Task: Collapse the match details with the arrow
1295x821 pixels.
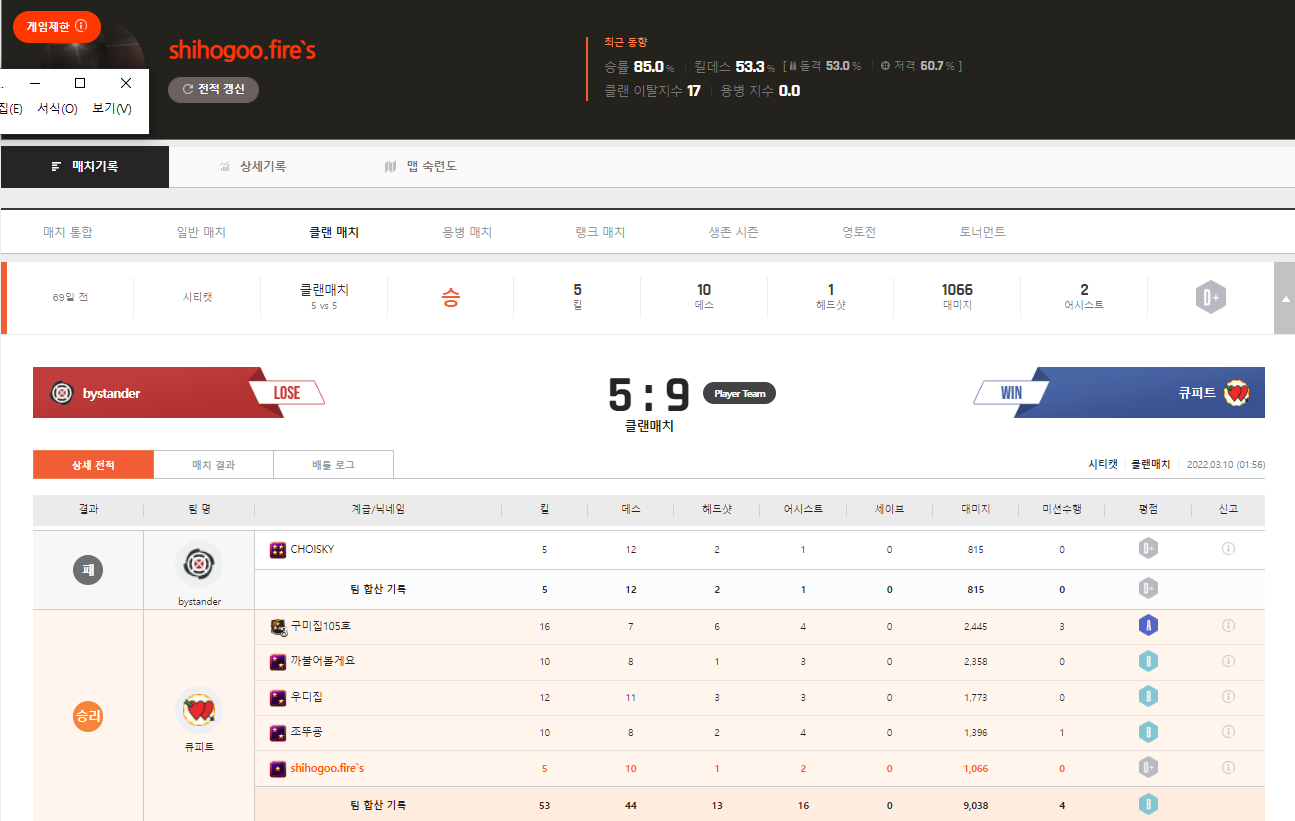Action: 1284,298
